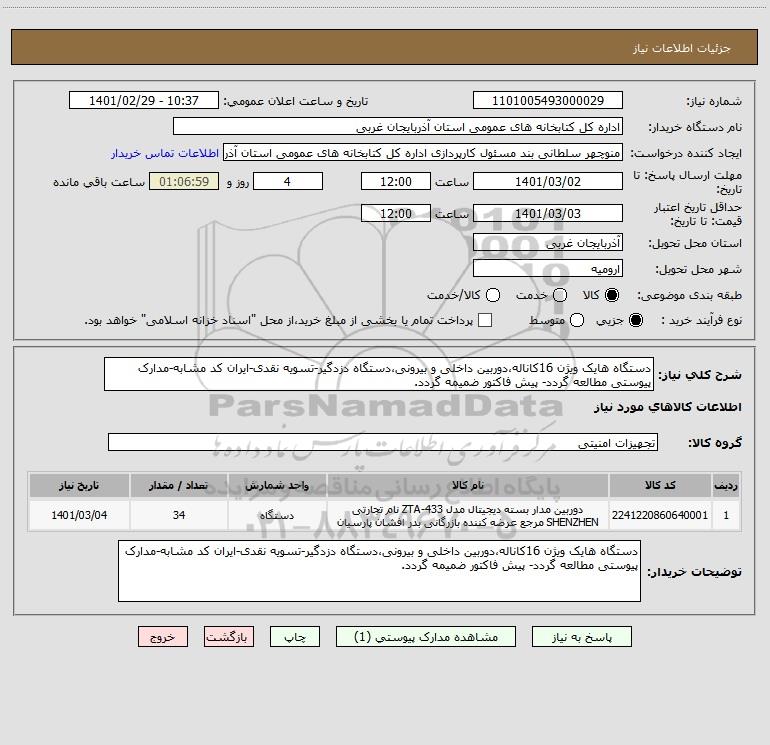Click the goods group تجهیزات امنیتی field

coord(383,442)
